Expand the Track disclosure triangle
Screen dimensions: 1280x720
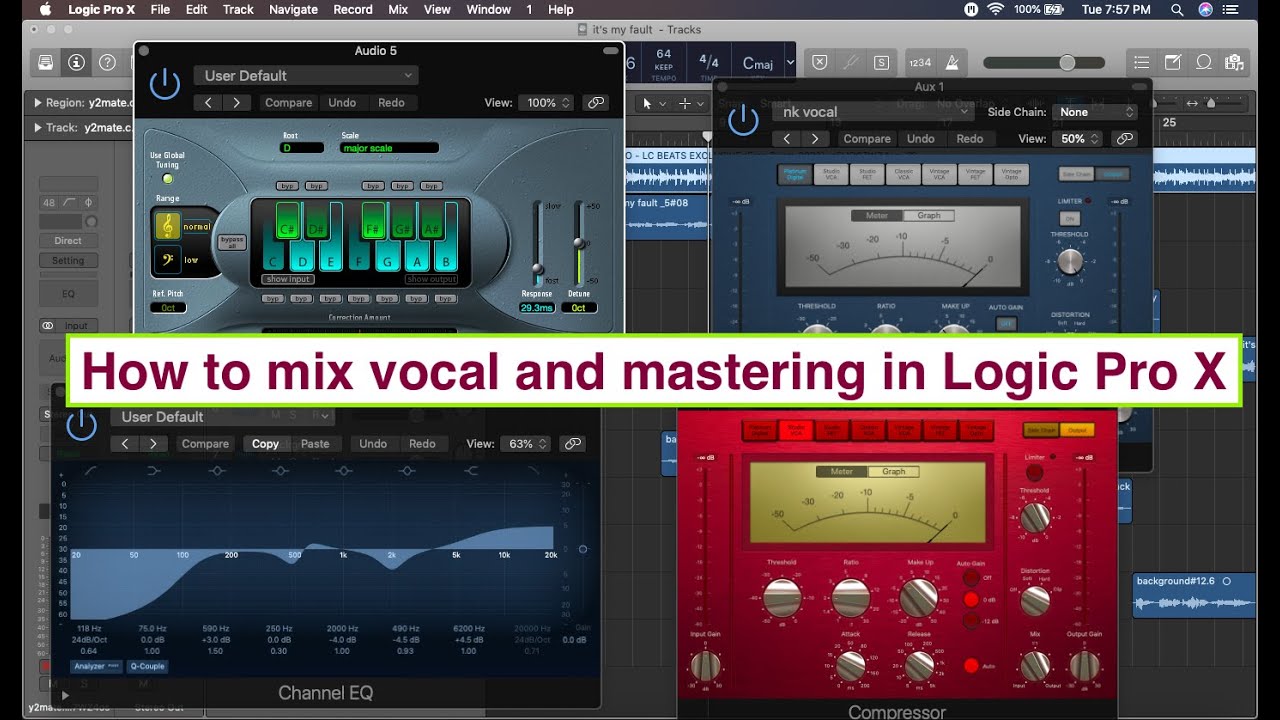(x=38, y=127)
